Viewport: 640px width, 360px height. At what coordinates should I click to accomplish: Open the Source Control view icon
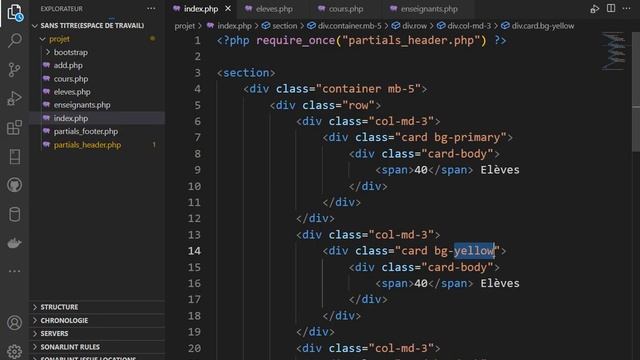15,70
